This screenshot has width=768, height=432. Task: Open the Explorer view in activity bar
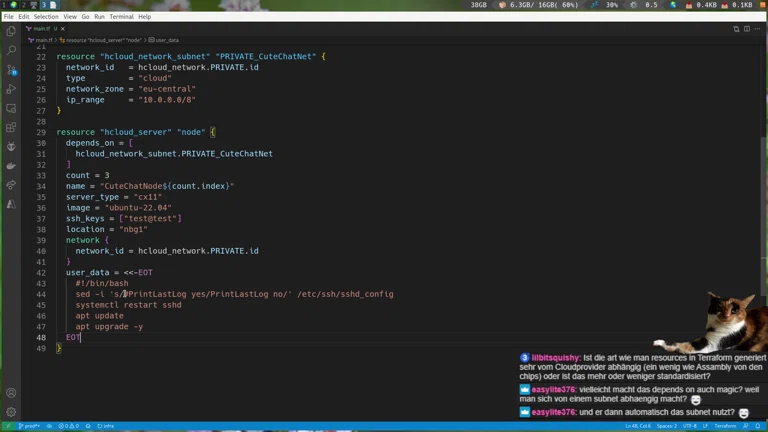tap(11, 31)
